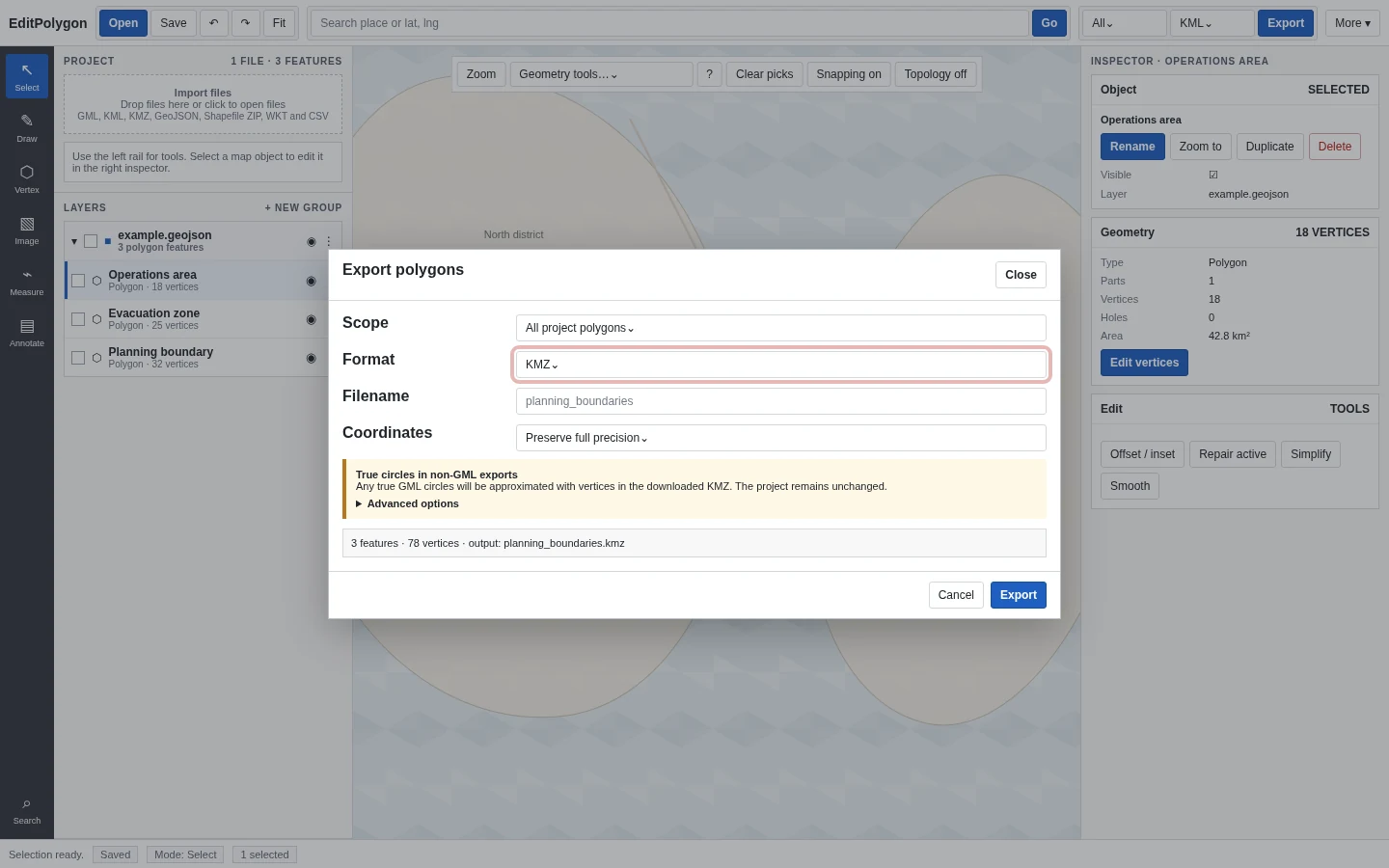Click the Filename input field
Screen dimensions: 1389x868
point(781,401)
